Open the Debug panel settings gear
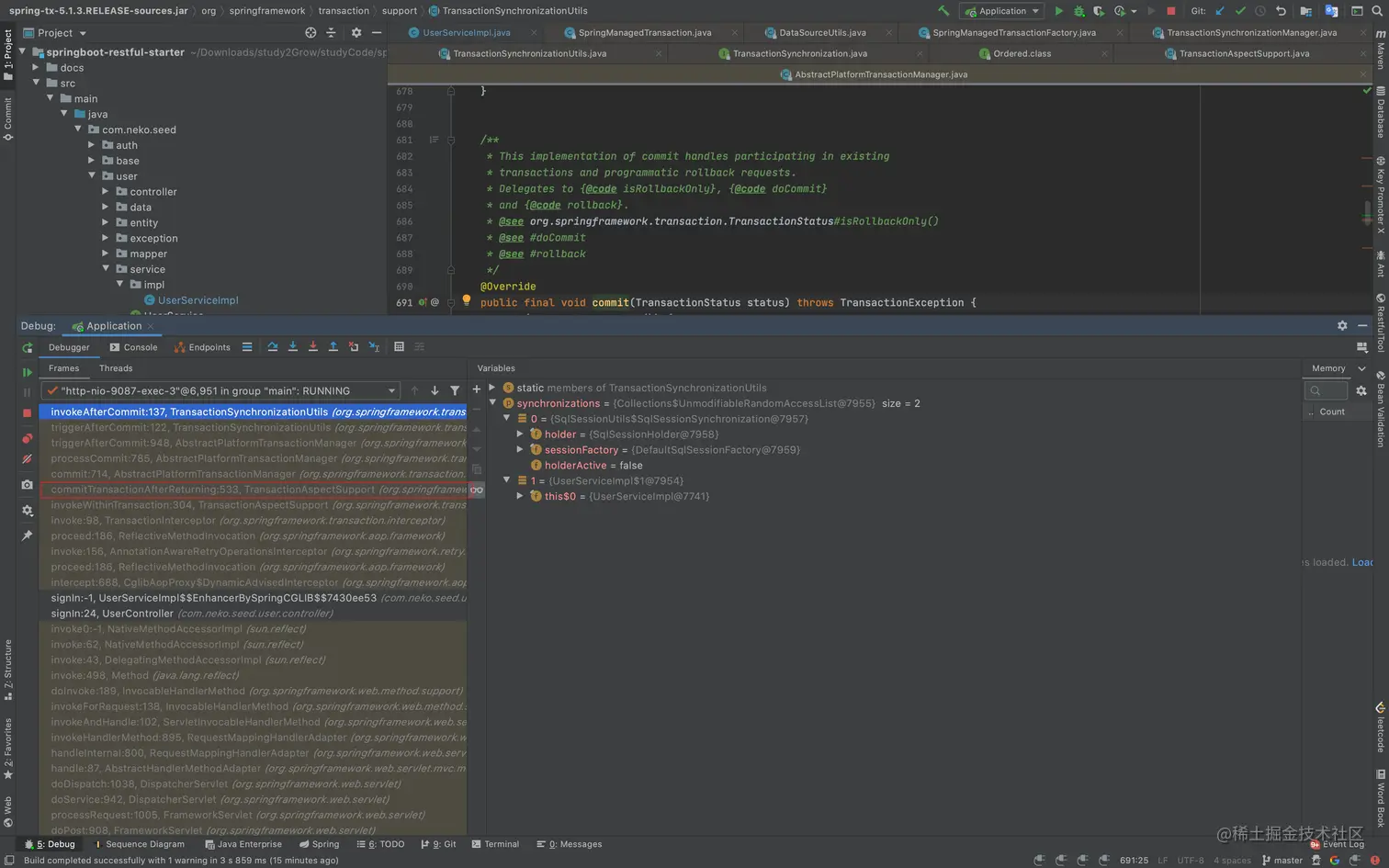This screenshot has height=868, width=1389. pos(1342,326)
